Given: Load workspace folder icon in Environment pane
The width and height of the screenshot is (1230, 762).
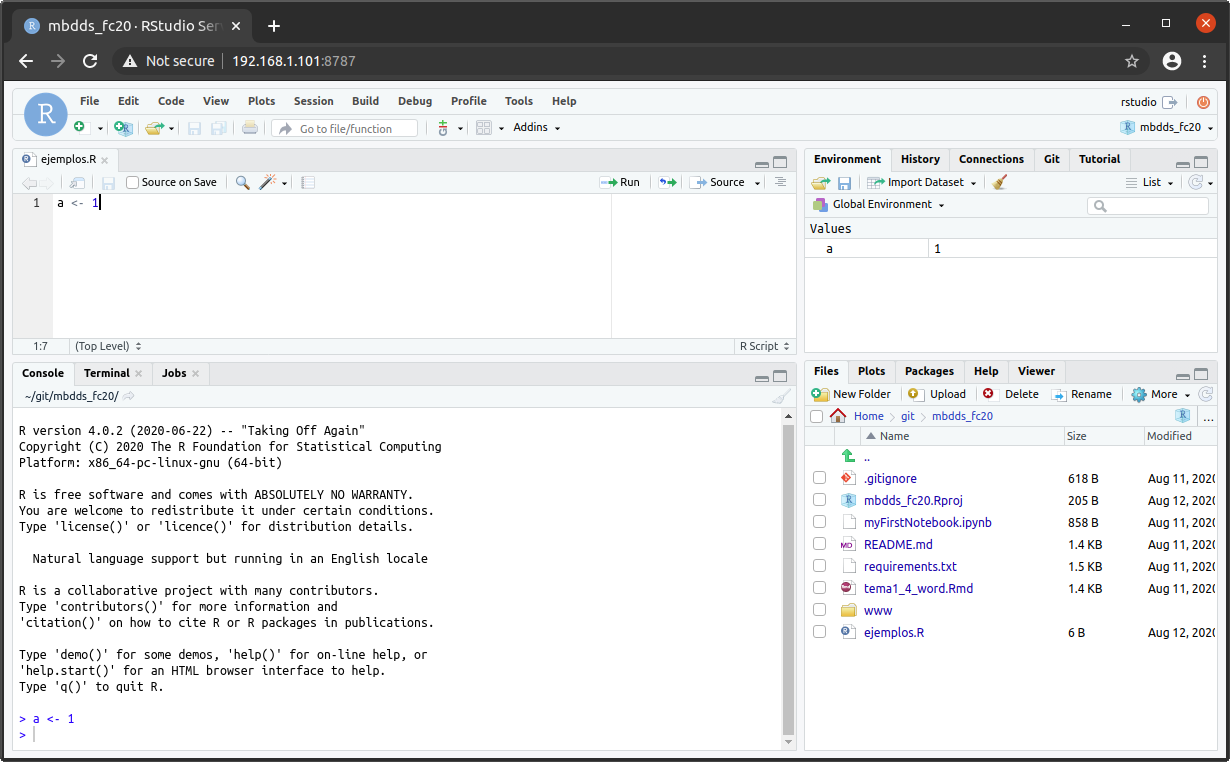Looking at the screenshot, I should tap(820, 182).
